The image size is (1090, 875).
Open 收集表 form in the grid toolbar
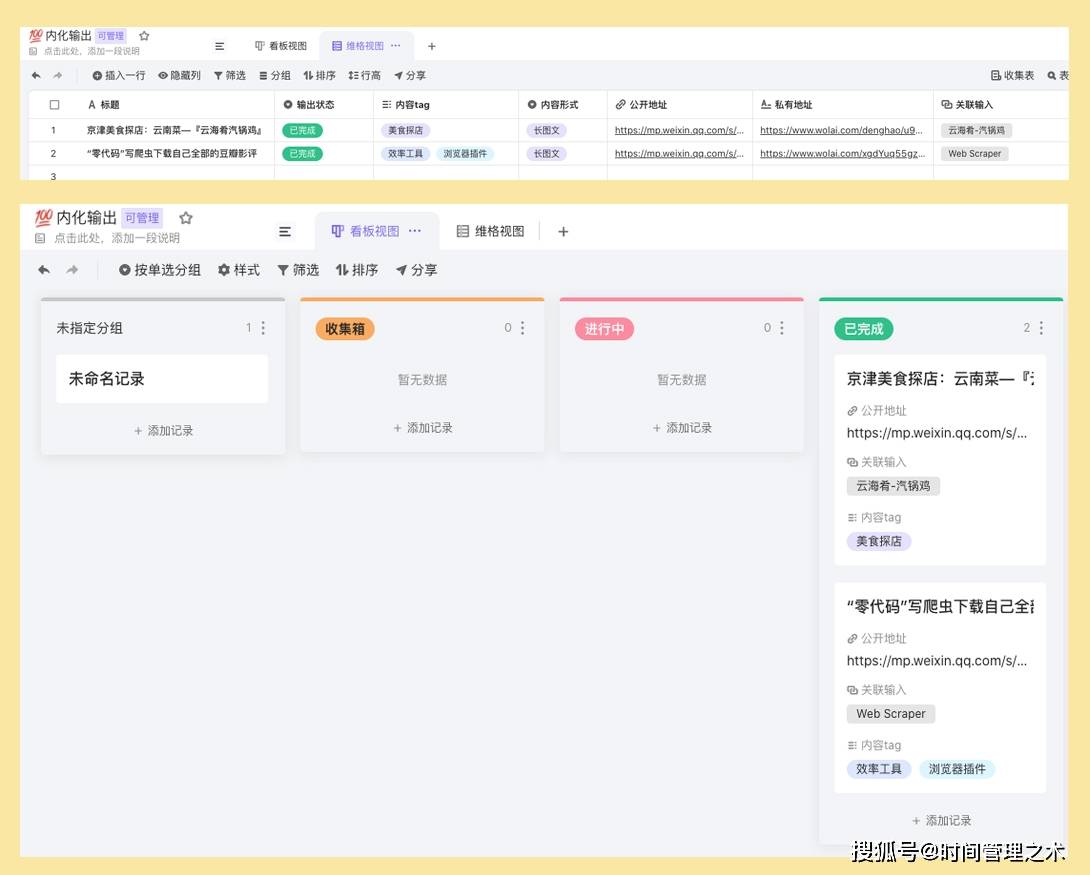click(x=1012, y=75)
